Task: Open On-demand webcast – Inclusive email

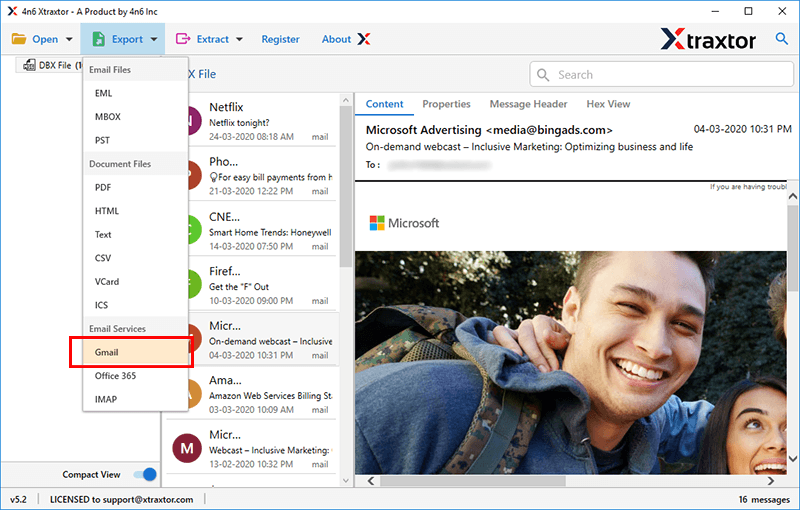Action: (x=263, y=339)
